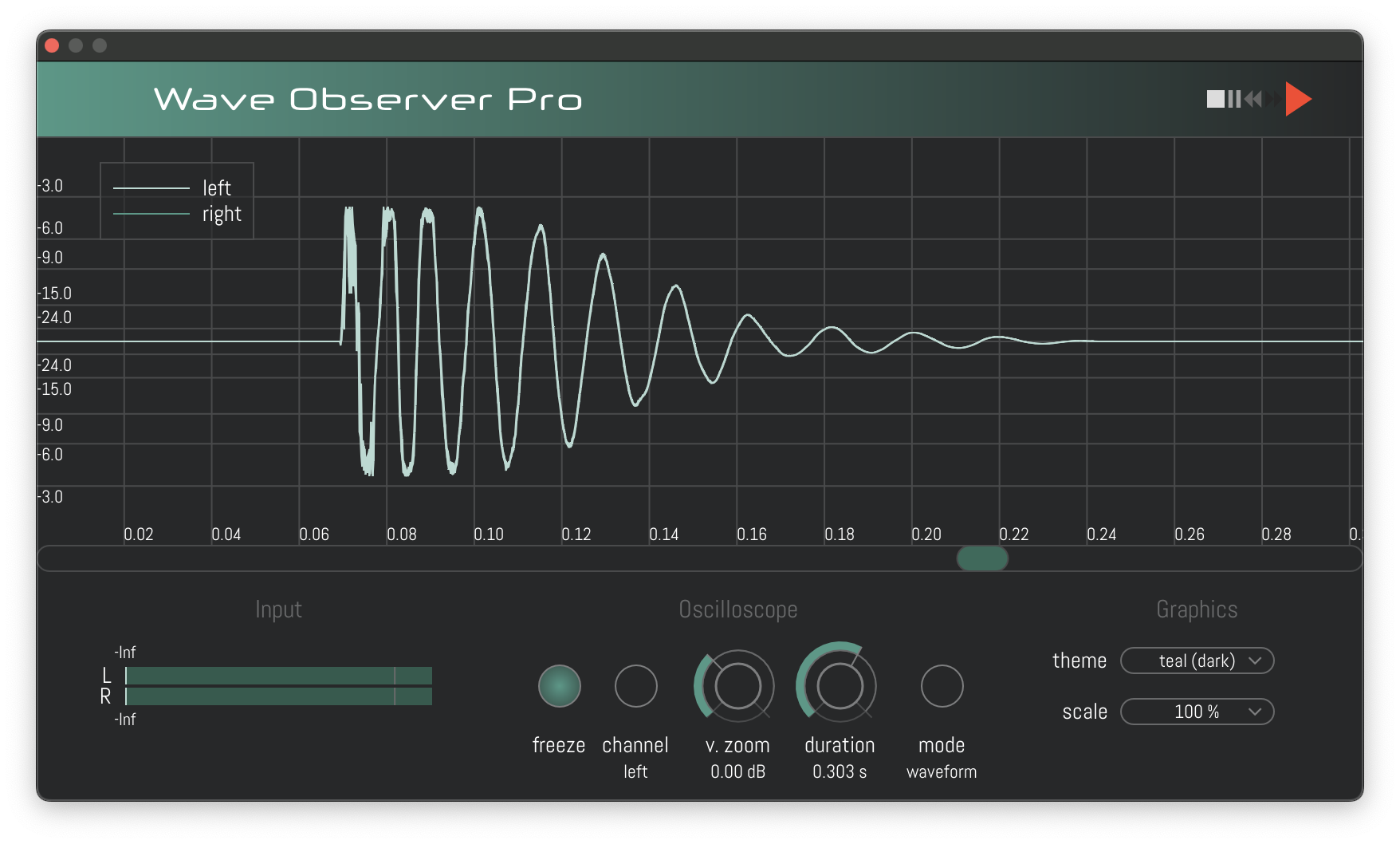Click the 0.22 time axis label
The width and height of the screenshot is (1400, 844).
1014,534
